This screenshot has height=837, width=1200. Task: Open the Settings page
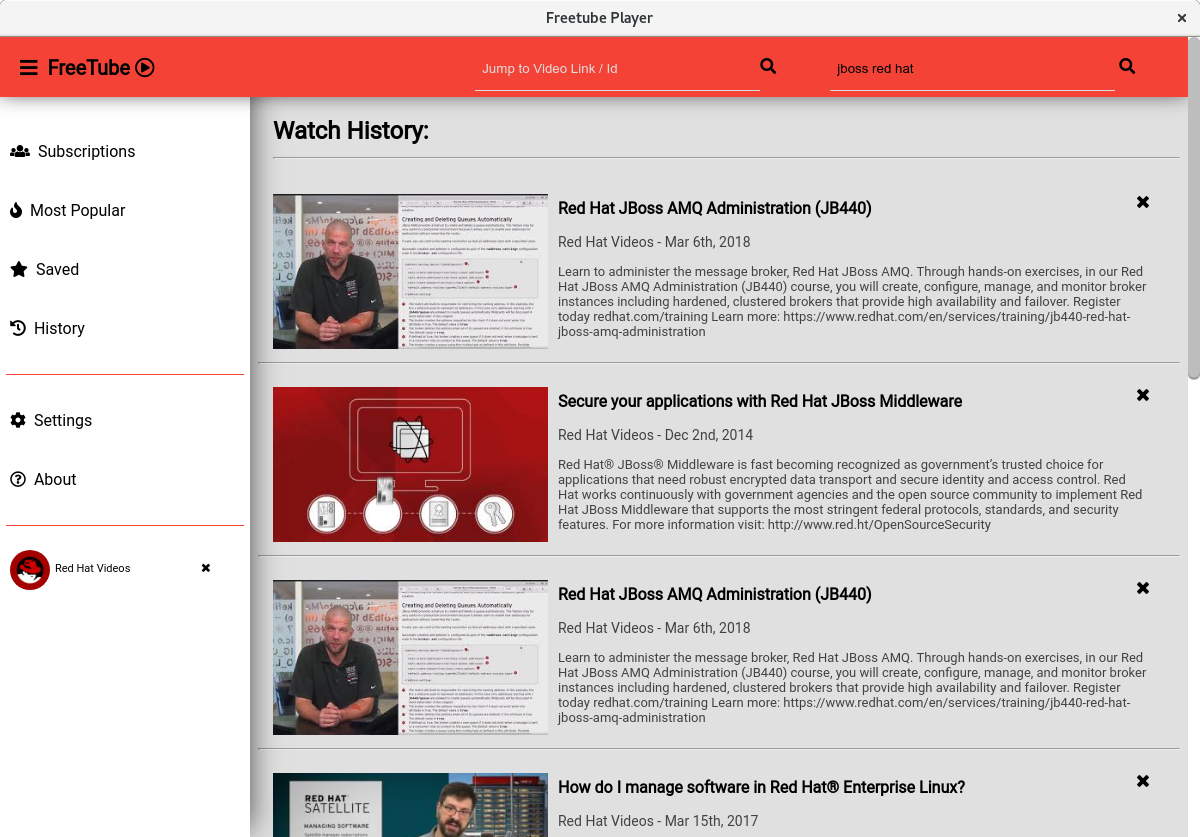click(x=62, y=421)
